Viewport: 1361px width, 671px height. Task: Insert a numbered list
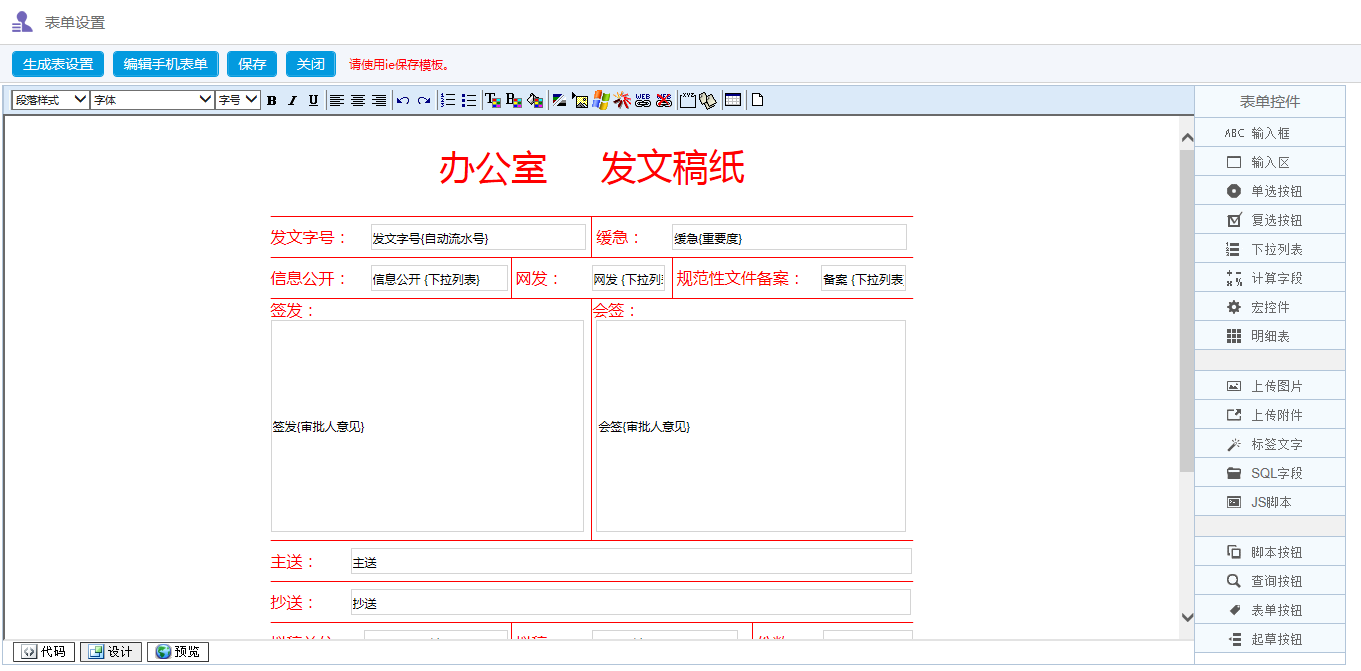[x=448, y=100]
